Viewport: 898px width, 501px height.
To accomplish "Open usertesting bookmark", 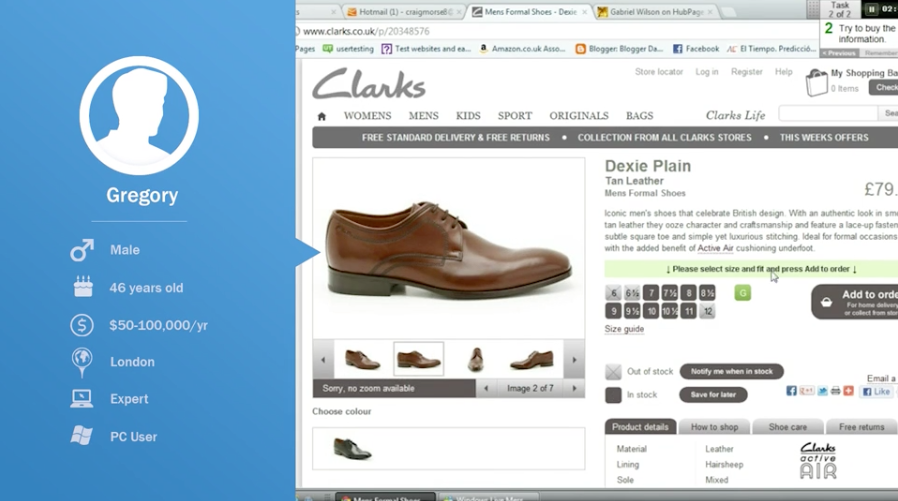I will point(348,49).
